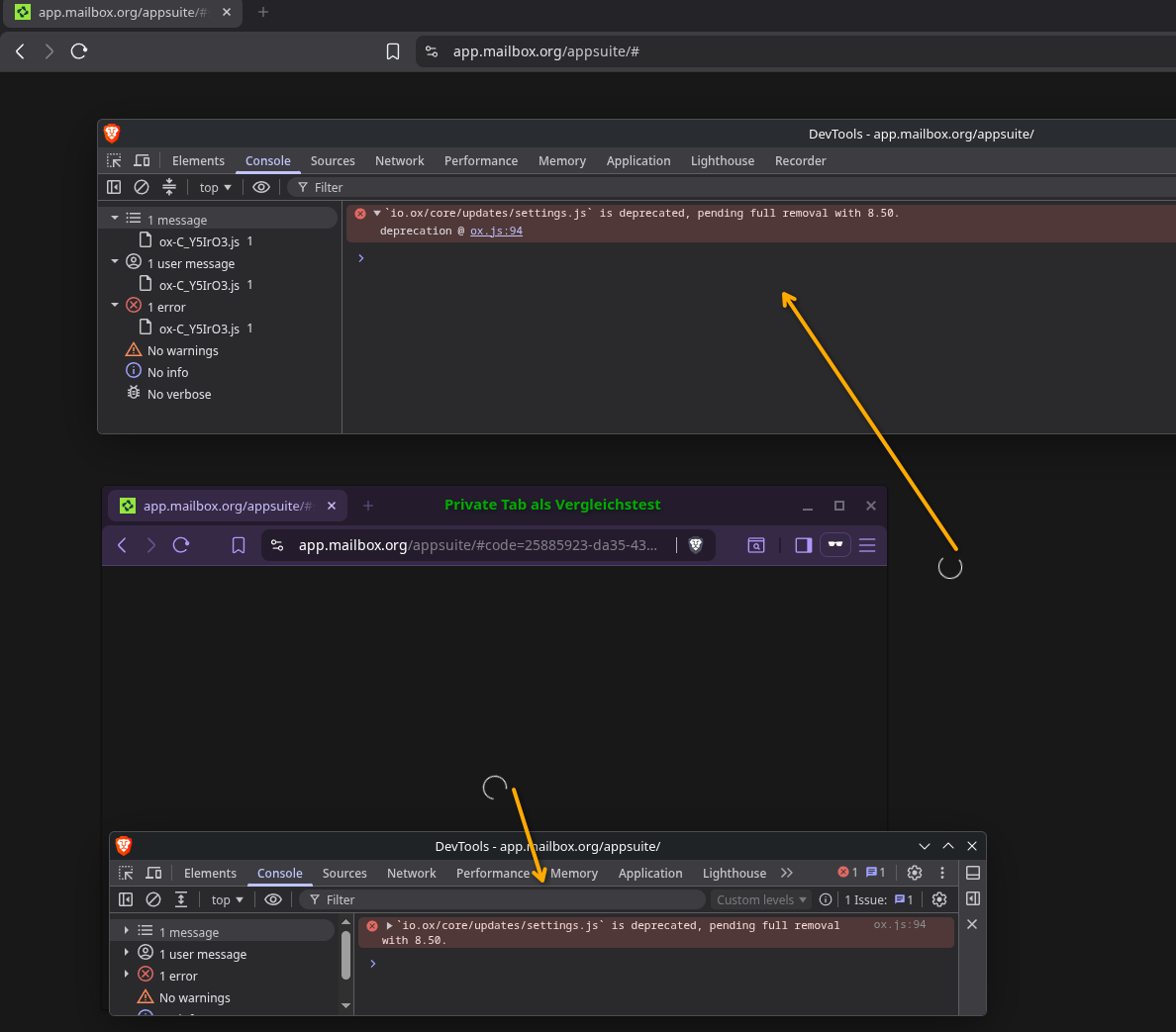Toggle the device toolbar in the upper DevTools window
Screen dimensions: 1176x1032
coord(142,160)
